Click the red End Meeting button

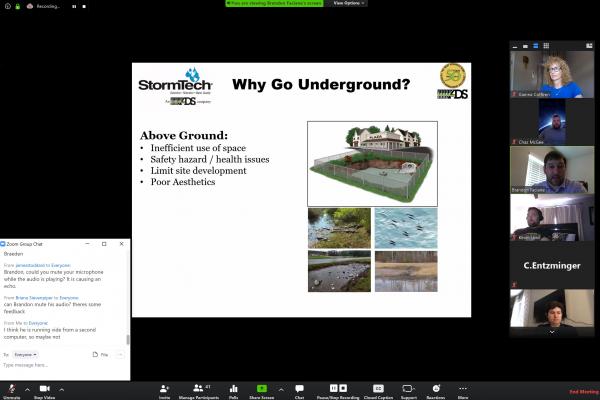tap(584, 392)
